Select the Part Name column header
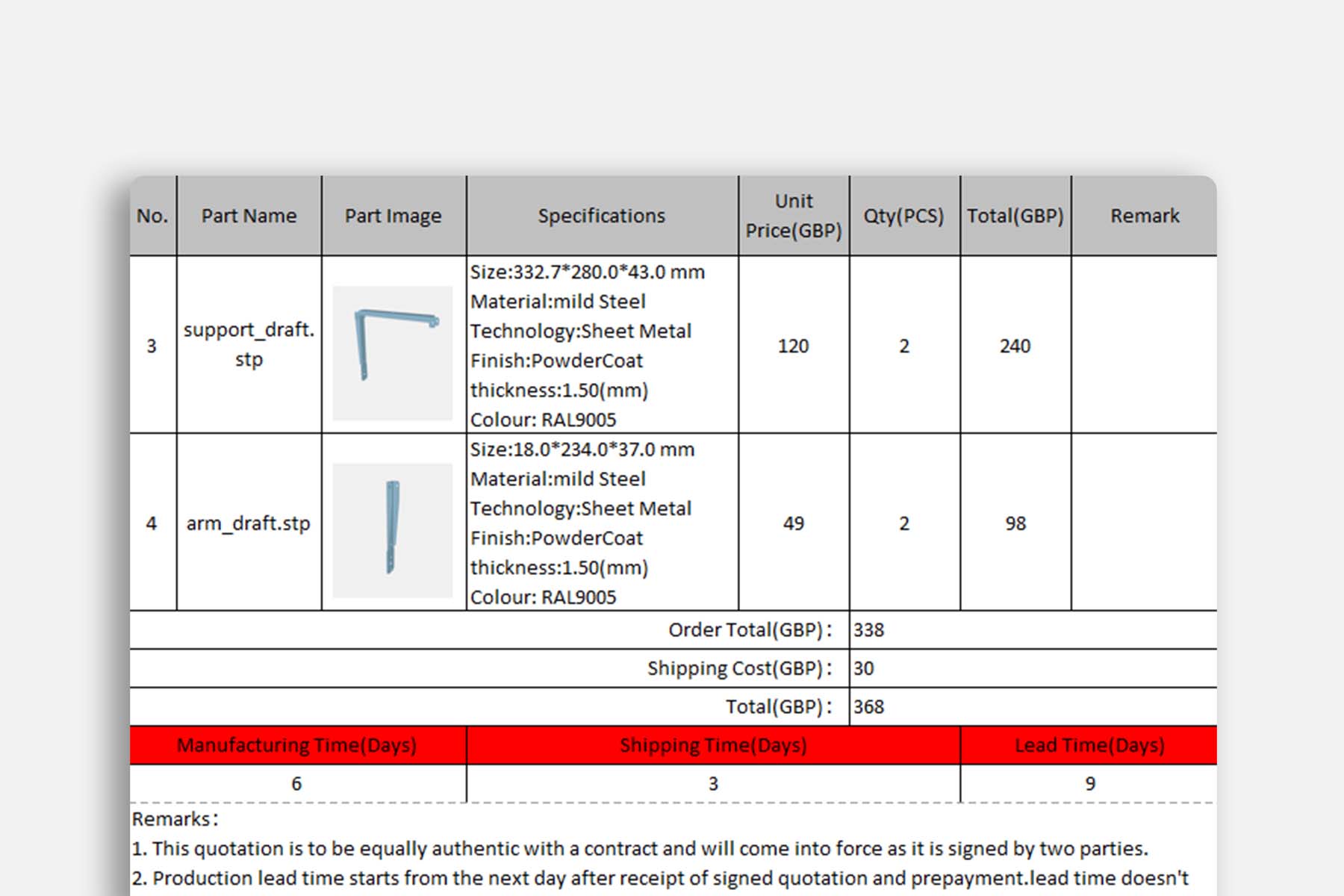 (x=248, y=215)
